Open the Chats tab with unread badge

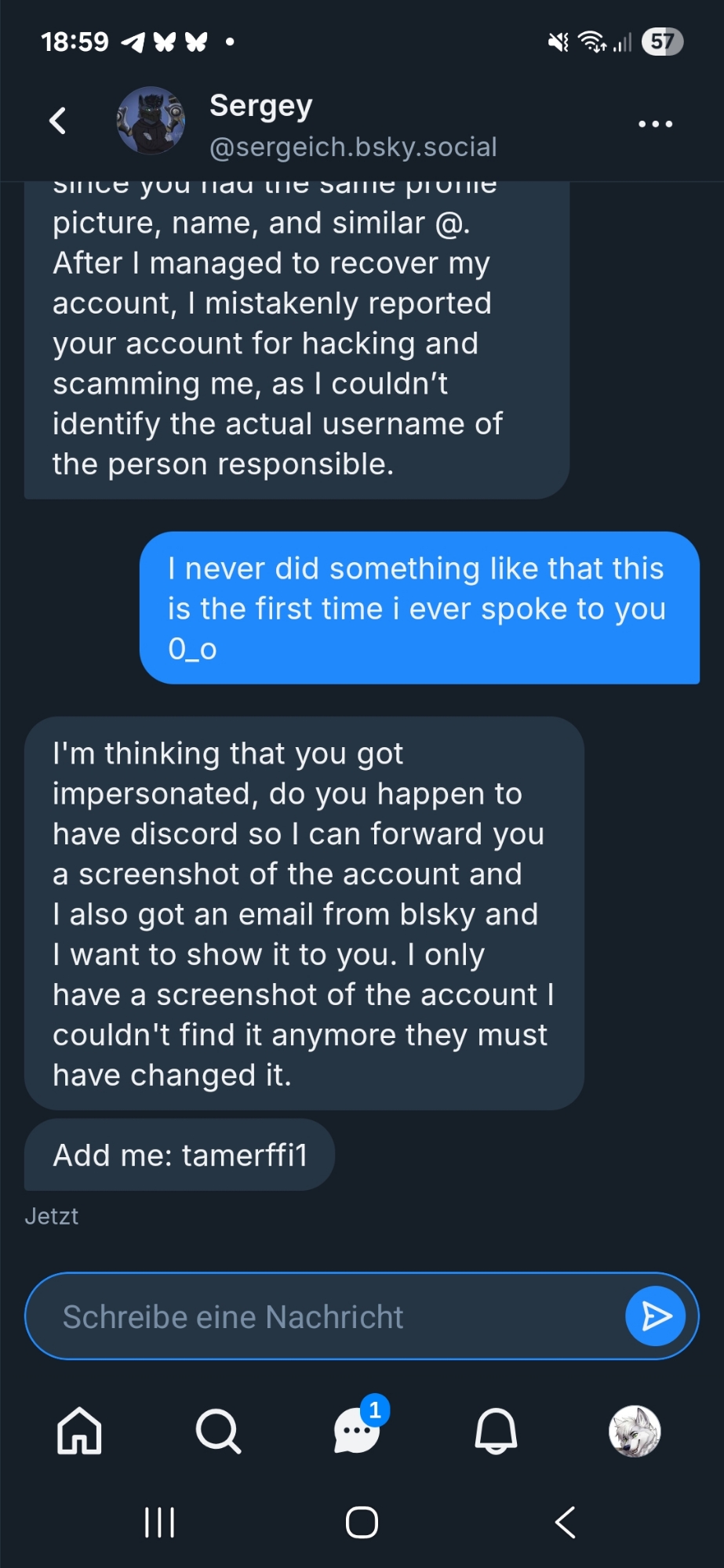click(x=358, y=1431)
